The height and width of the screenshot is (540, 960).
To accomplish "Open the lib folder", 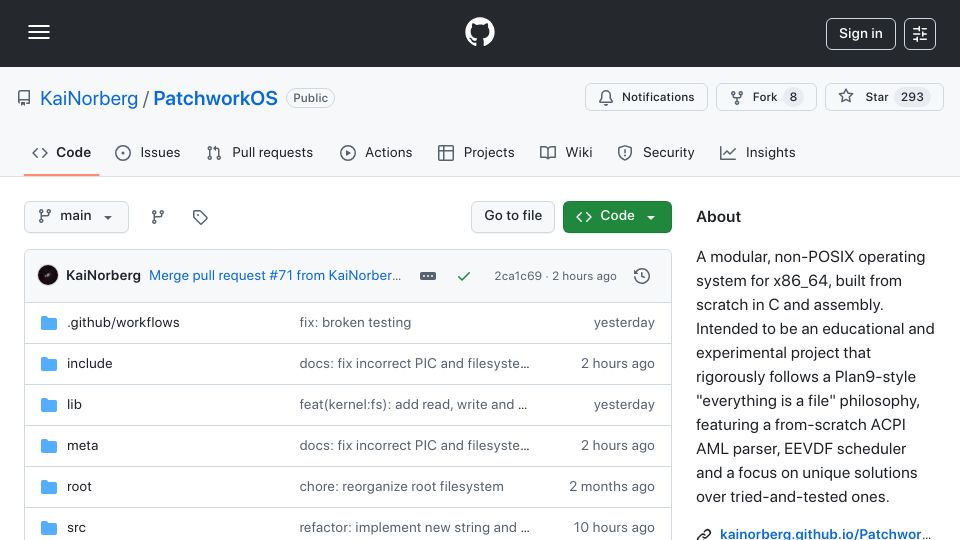I will coord(74,405).
